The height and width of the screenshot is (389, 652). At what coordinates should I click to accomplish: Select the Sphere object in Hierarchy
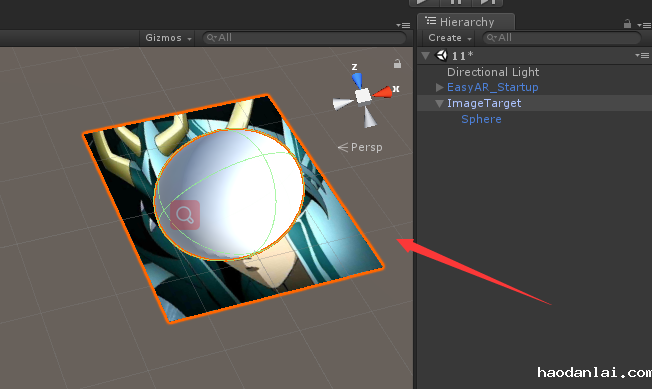point(481,119)
